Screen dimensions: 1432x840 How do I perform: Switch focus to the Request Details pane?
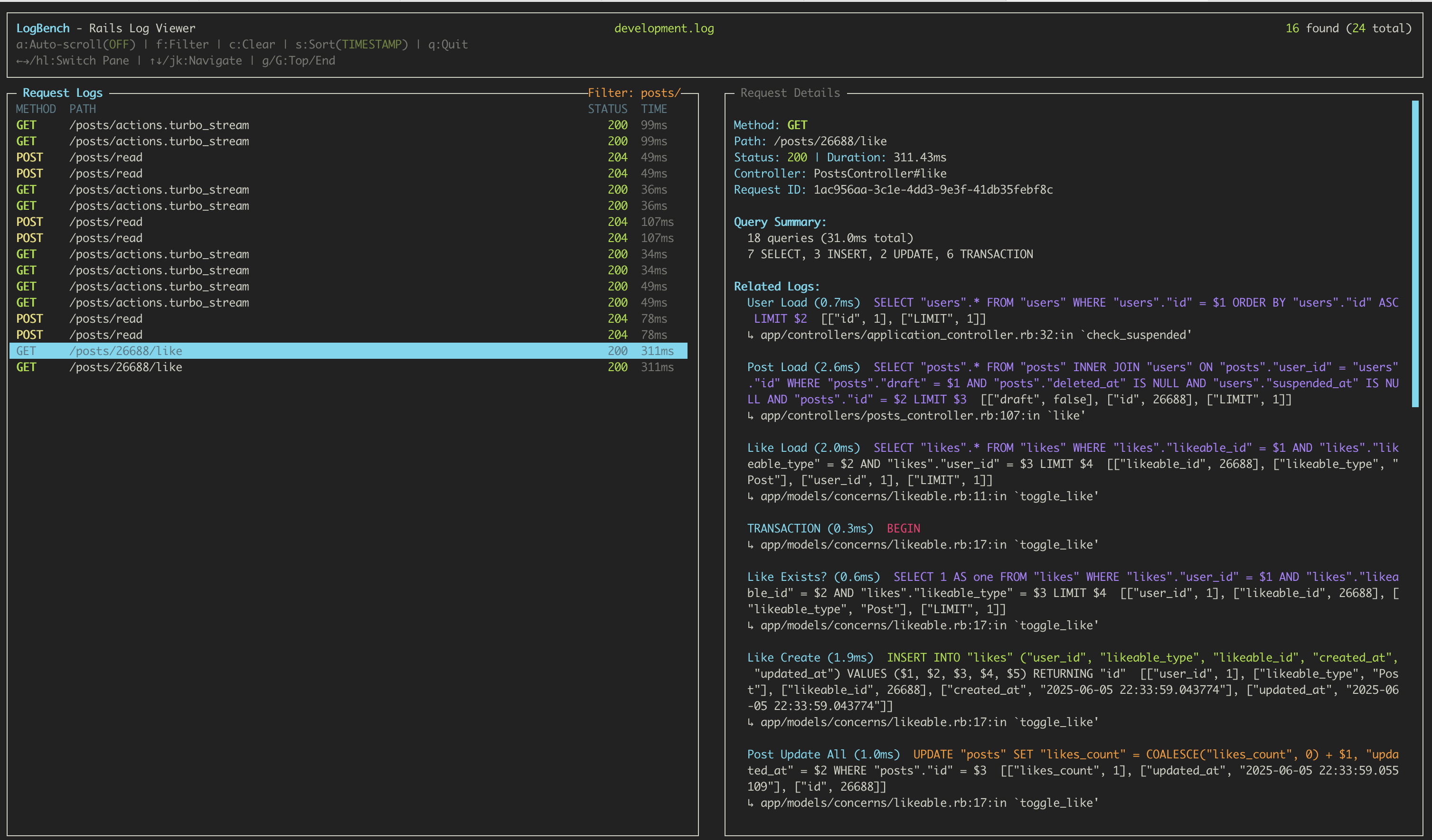point(789,93)
